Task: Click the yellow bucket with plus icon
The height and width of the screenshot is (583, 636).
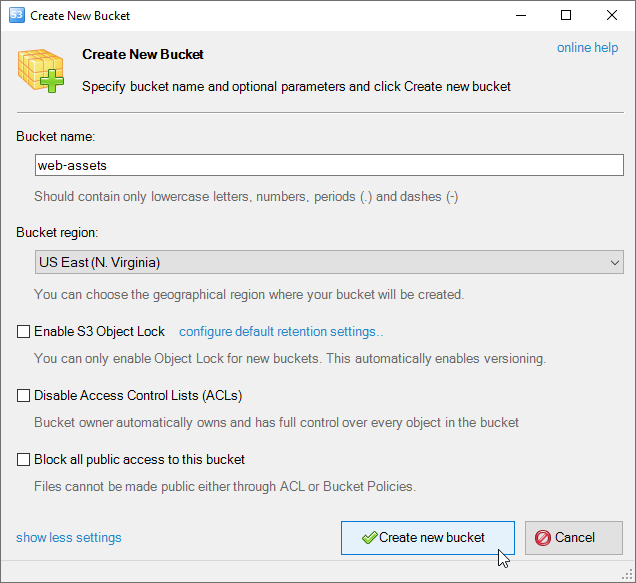Action: 41,71
